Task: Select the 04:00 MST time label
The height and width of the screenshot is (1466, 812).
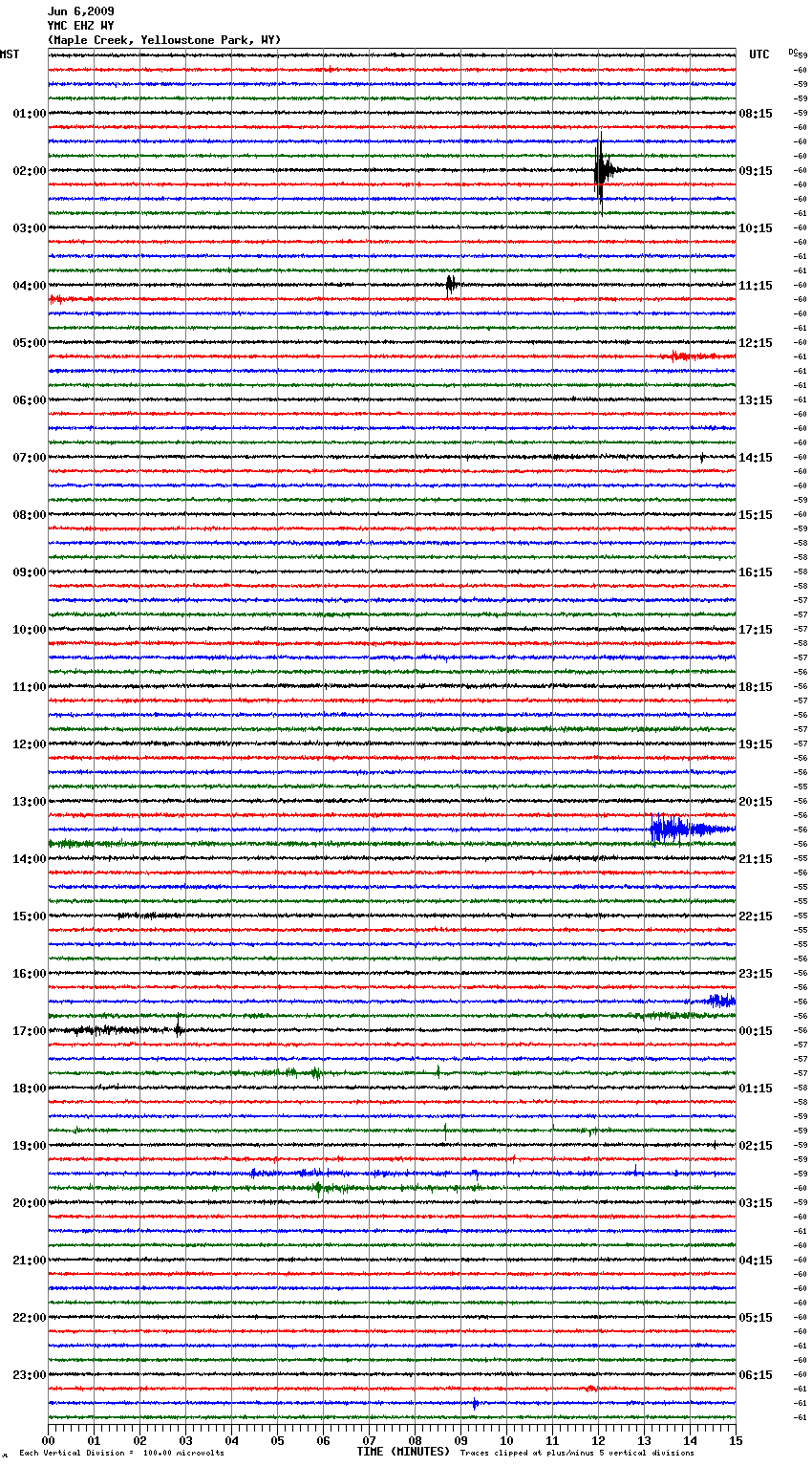Action: click(30, 286)
